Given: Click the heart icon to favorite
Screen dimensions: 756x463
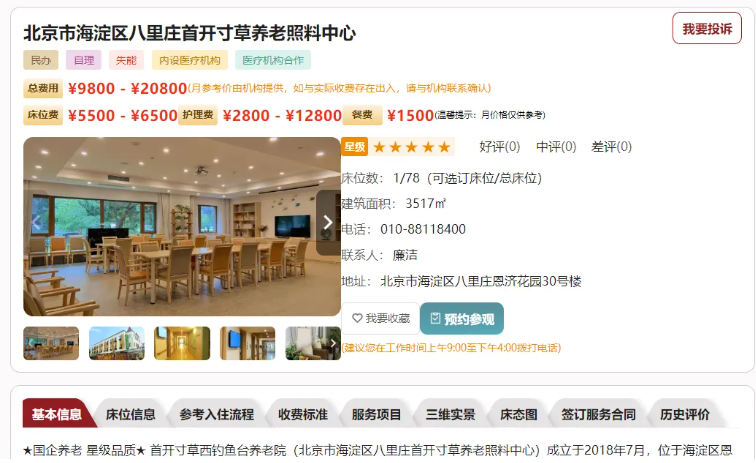Looking at the screenshot, I should point(357,318).
